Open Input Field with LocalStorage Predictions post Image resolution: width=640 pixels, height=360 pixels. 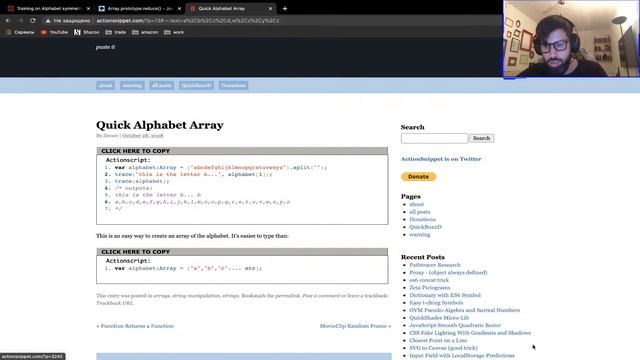(462, 356)
